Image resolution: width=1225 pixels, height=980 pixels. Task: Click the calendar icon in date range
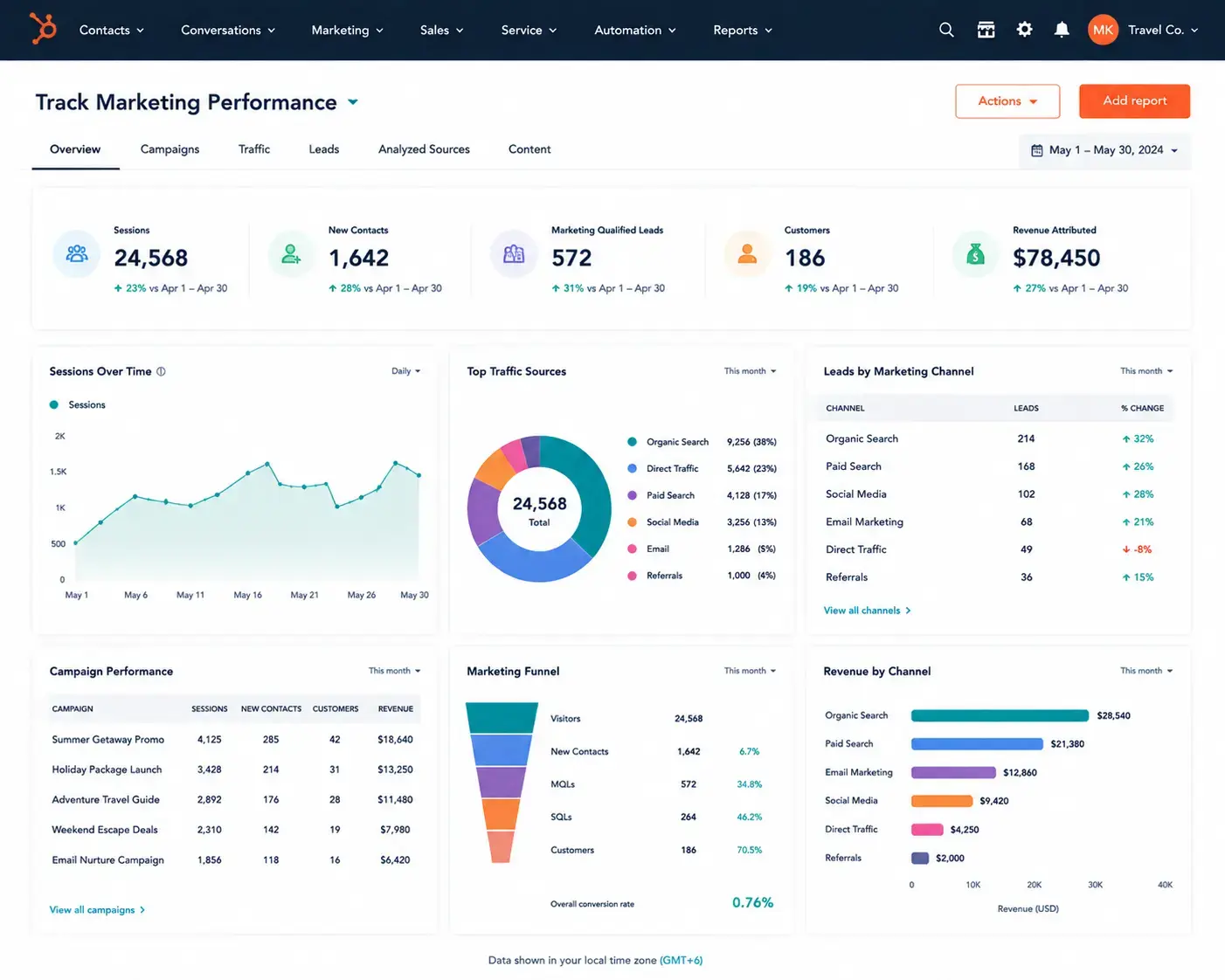pos(1036,150)
